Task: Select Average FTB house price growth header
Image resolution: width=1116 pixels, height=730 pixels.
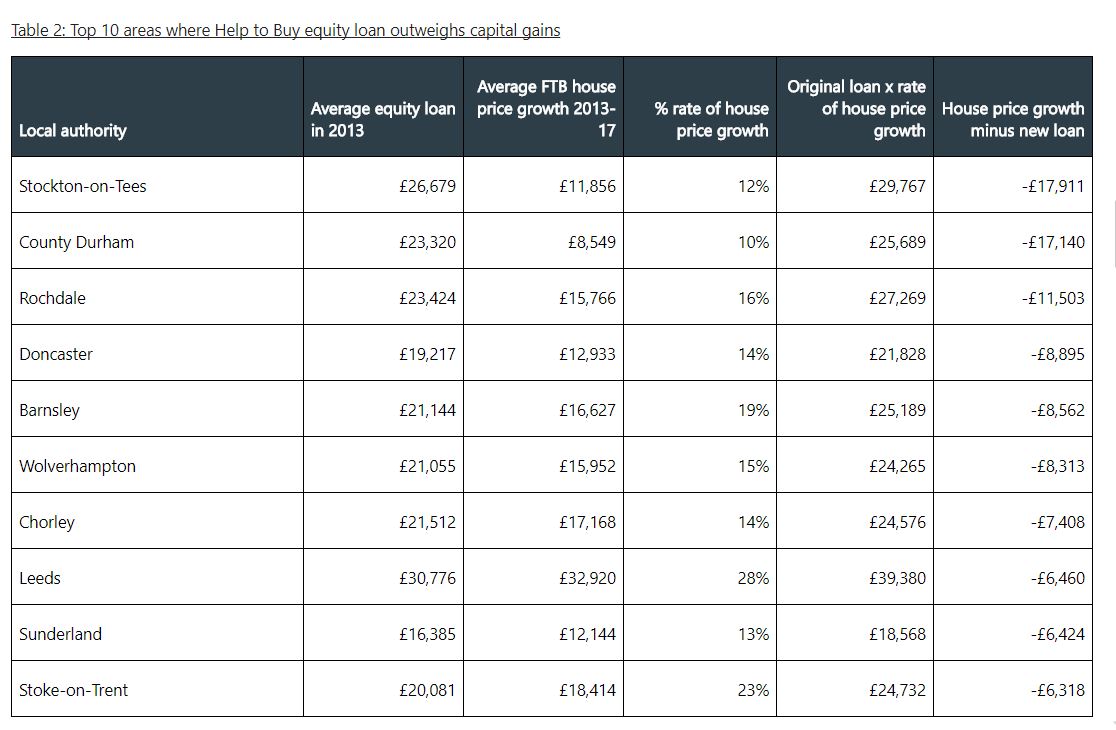Action: 546,108
